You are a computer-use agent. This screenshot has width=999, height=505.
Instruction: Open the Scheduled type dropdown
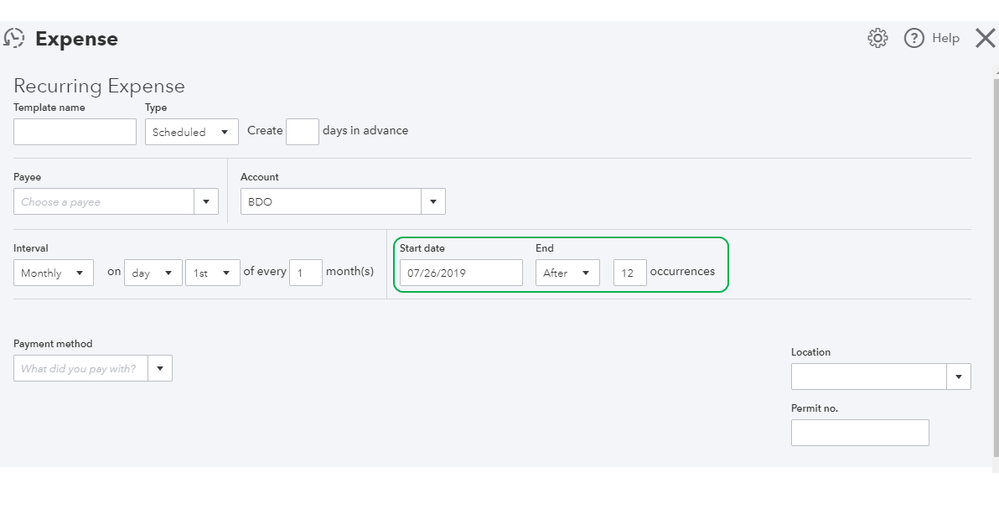(192, 132)
